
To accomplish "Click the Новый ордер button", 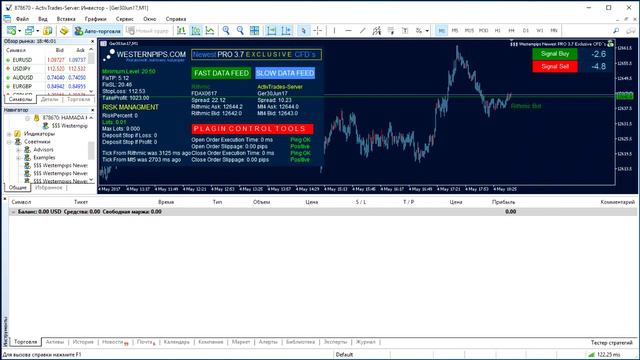I will 147,31.
